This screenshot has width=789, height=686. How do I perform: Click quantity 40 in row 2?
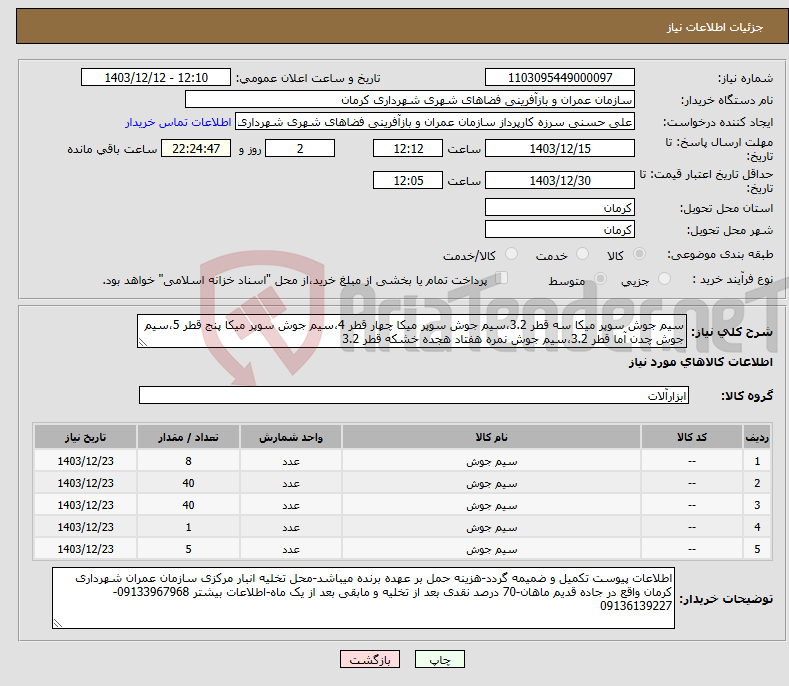[x=188, y=483]
